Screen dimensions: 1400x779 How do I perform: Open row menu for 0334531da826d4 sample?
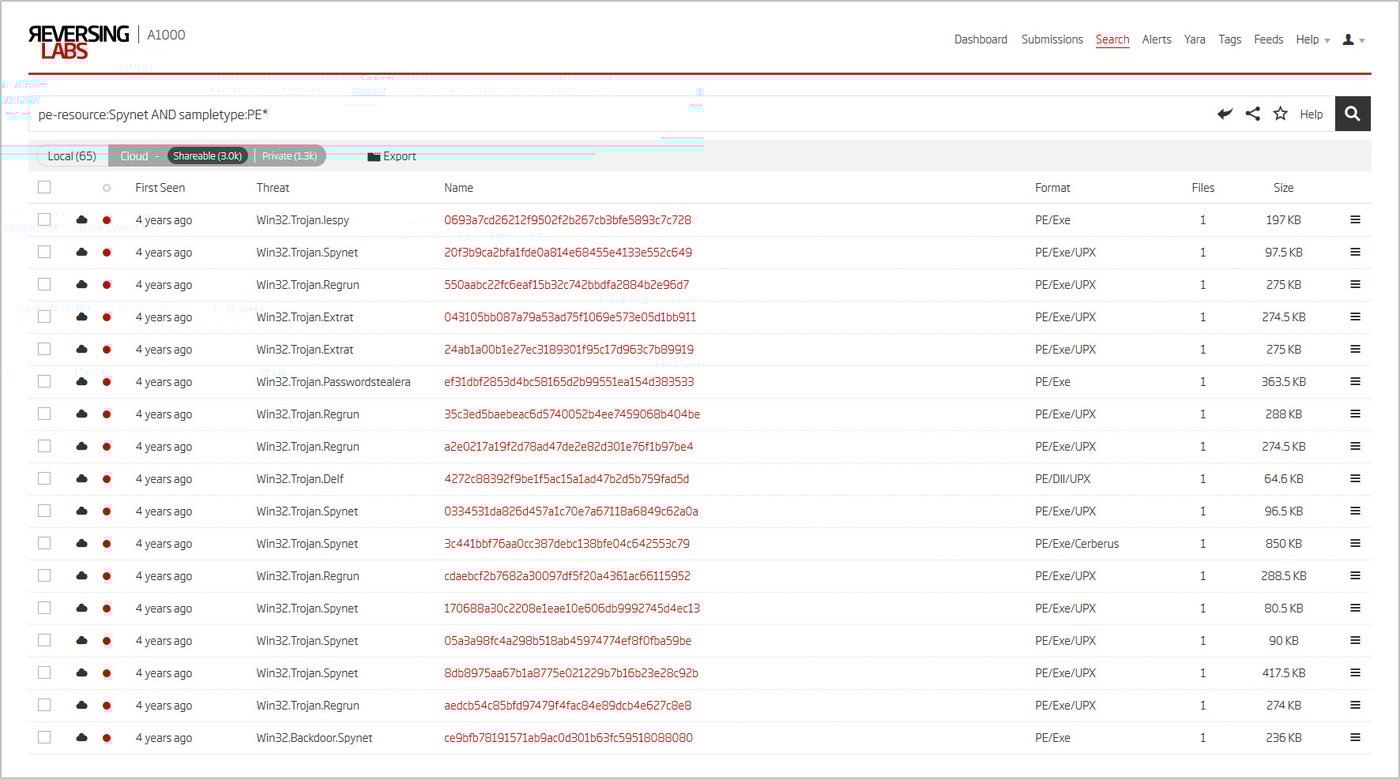1355,511
